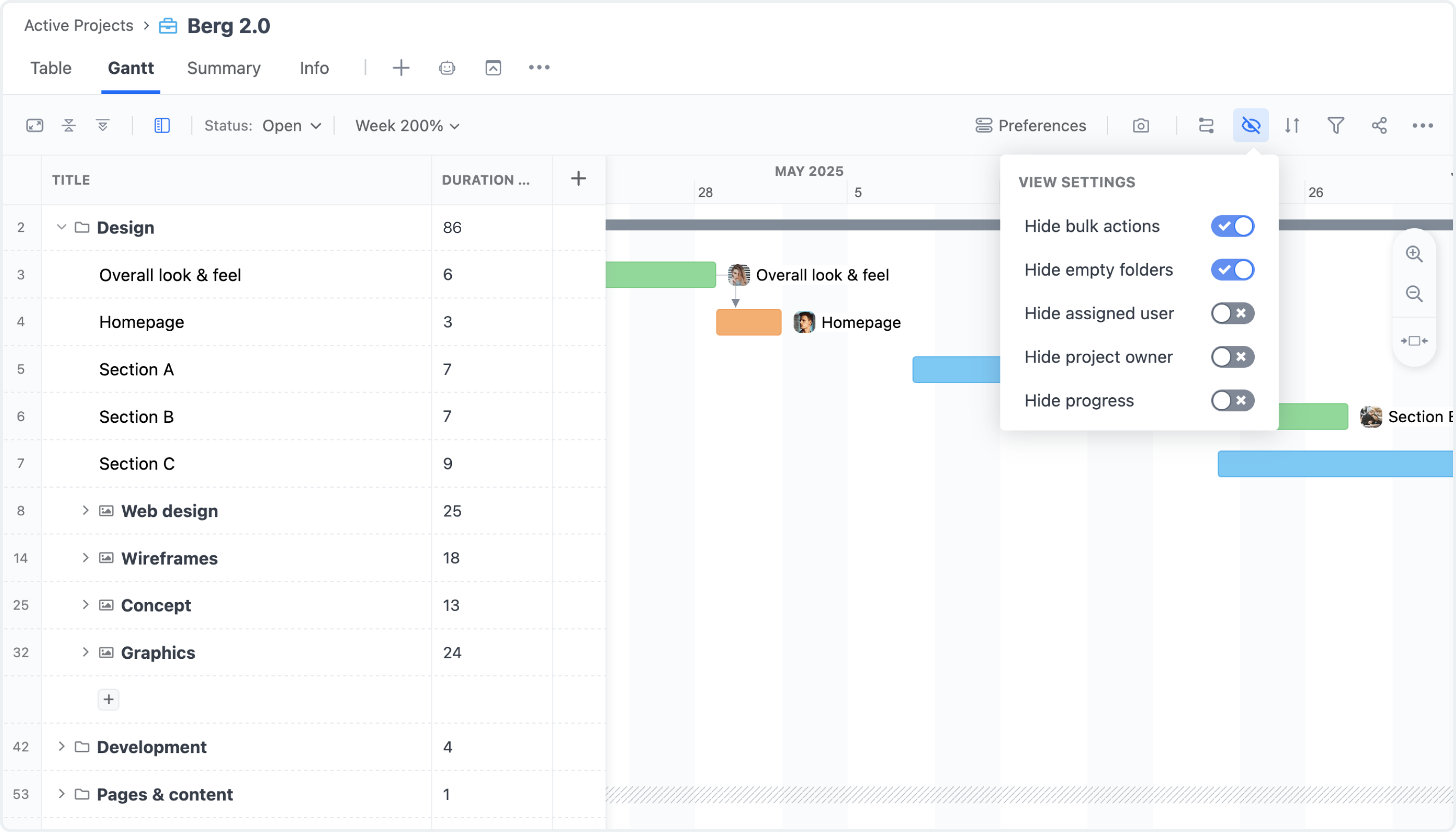Click the hide/visibility toggle icon
1456x832 pixels.
pos(1251,125)
